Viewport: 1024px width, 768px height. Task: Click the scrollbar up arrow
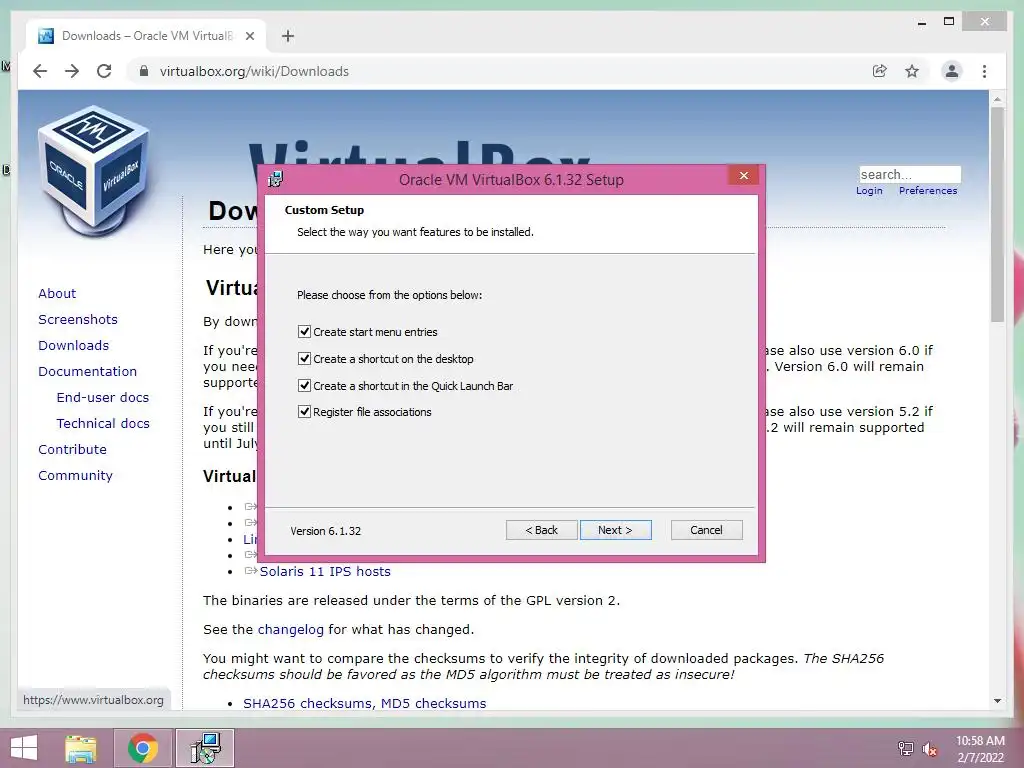997,99
